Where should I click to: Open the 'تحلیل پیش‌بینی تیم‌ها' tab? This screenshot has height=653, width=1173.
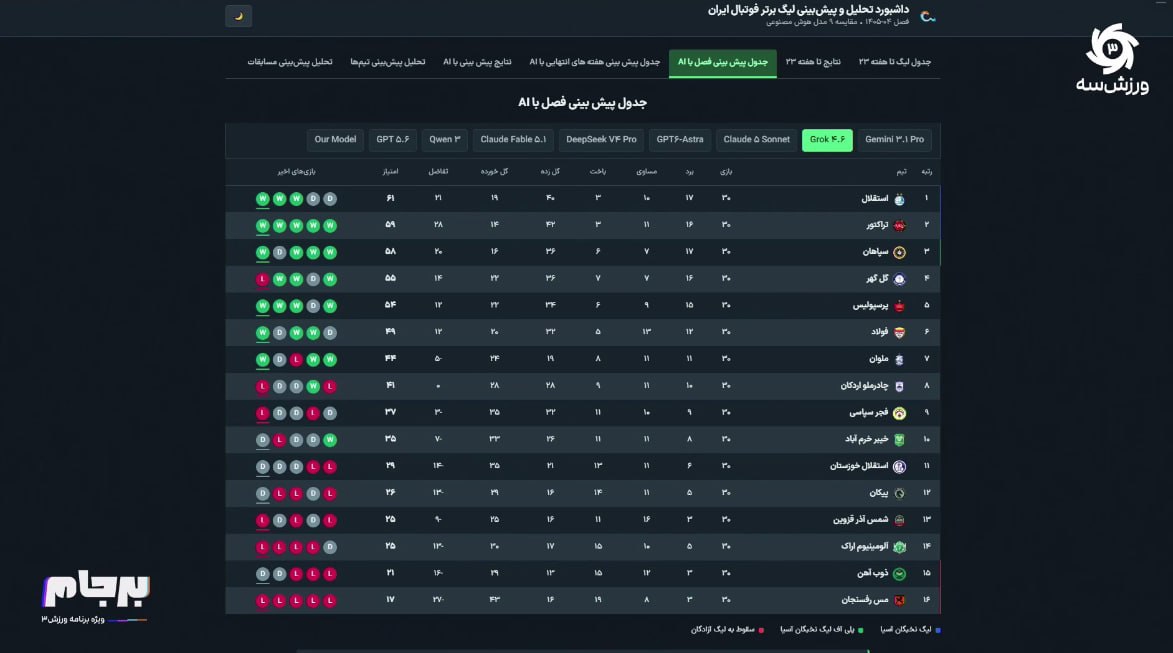388,62
